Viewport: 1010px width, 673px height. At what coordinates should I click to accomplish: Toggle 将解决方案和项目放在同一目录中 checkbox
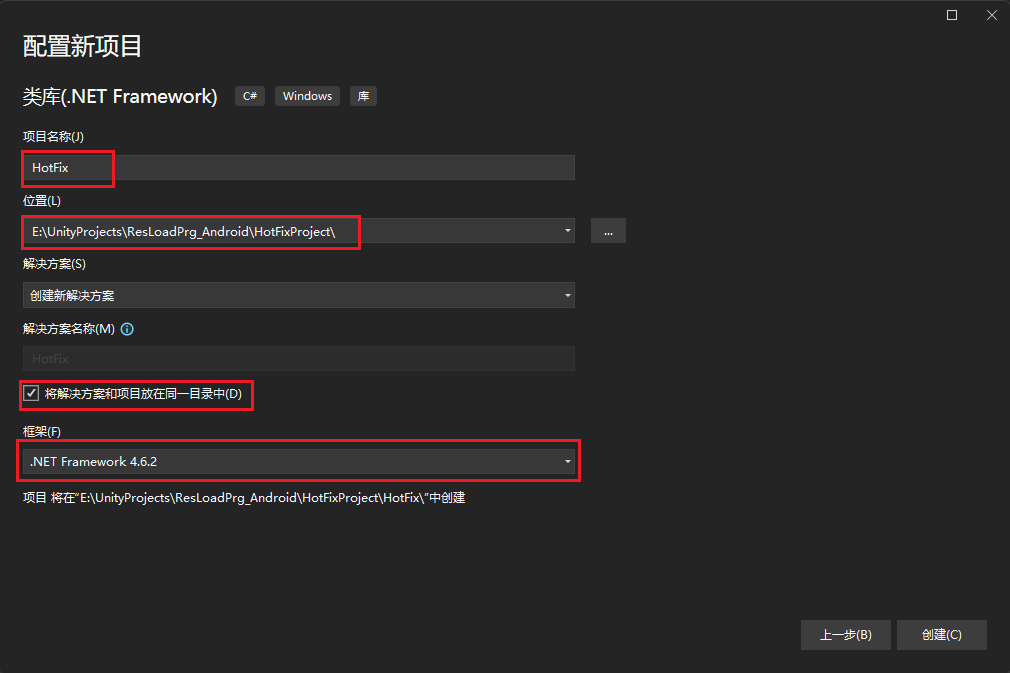[32, 394]
